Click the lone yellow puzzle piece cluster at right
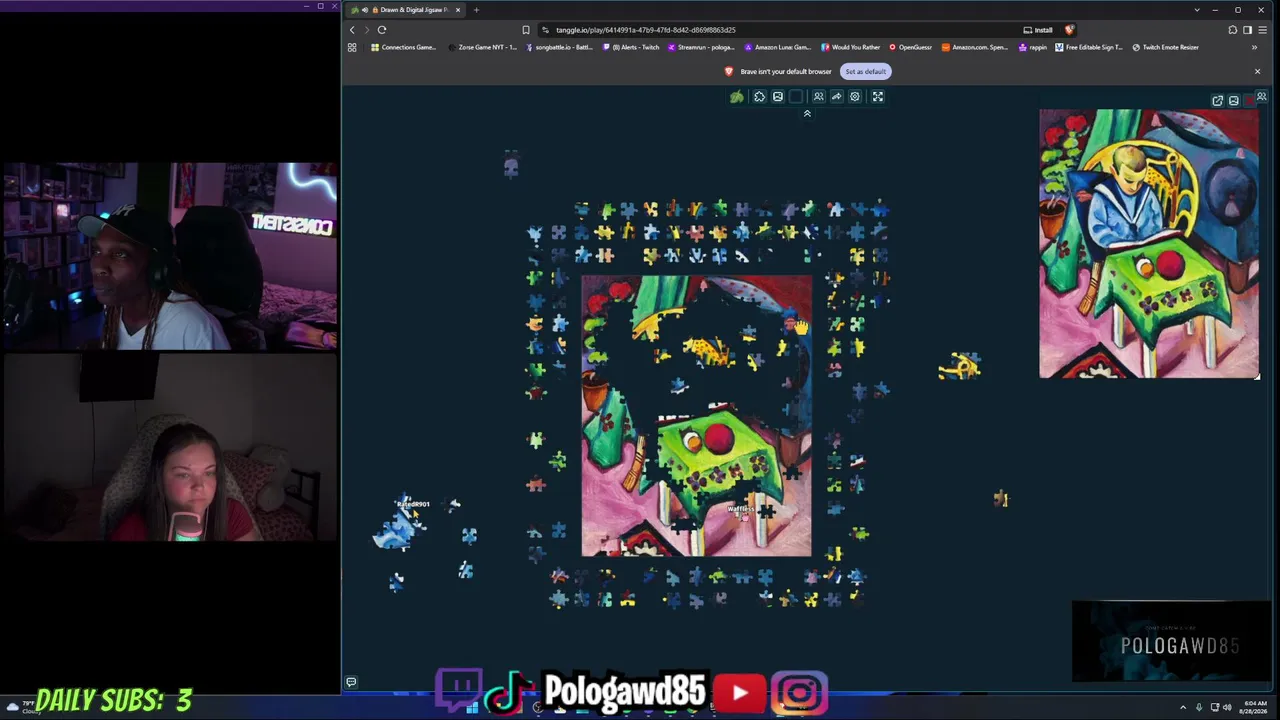1280x720 pixels. (x=960, y=367)
